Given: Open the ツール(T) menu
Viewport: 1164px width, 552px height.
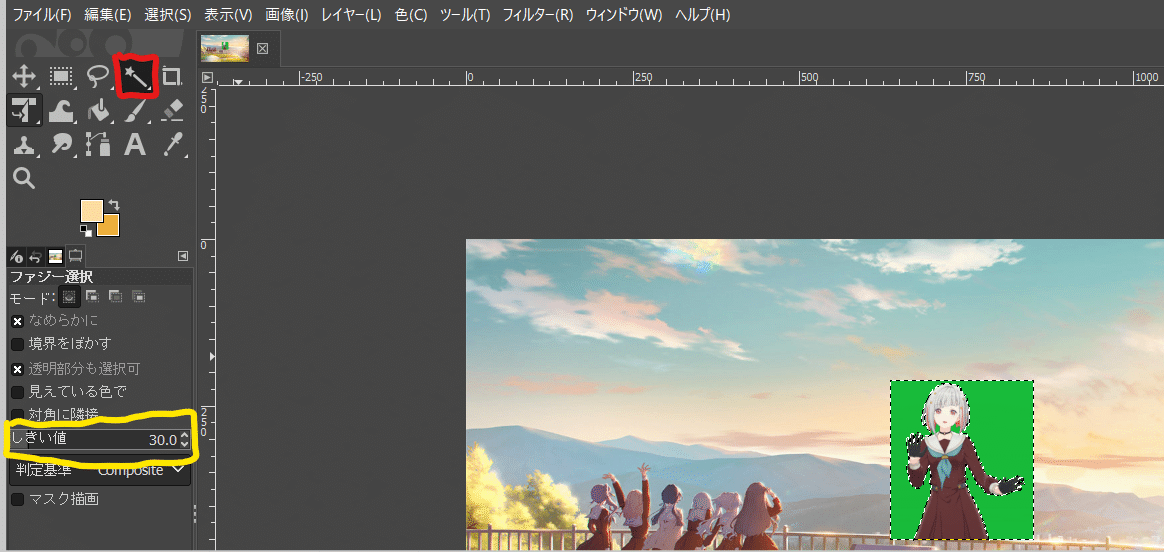Looking at the screenshot, I should [x=465, y=14].
